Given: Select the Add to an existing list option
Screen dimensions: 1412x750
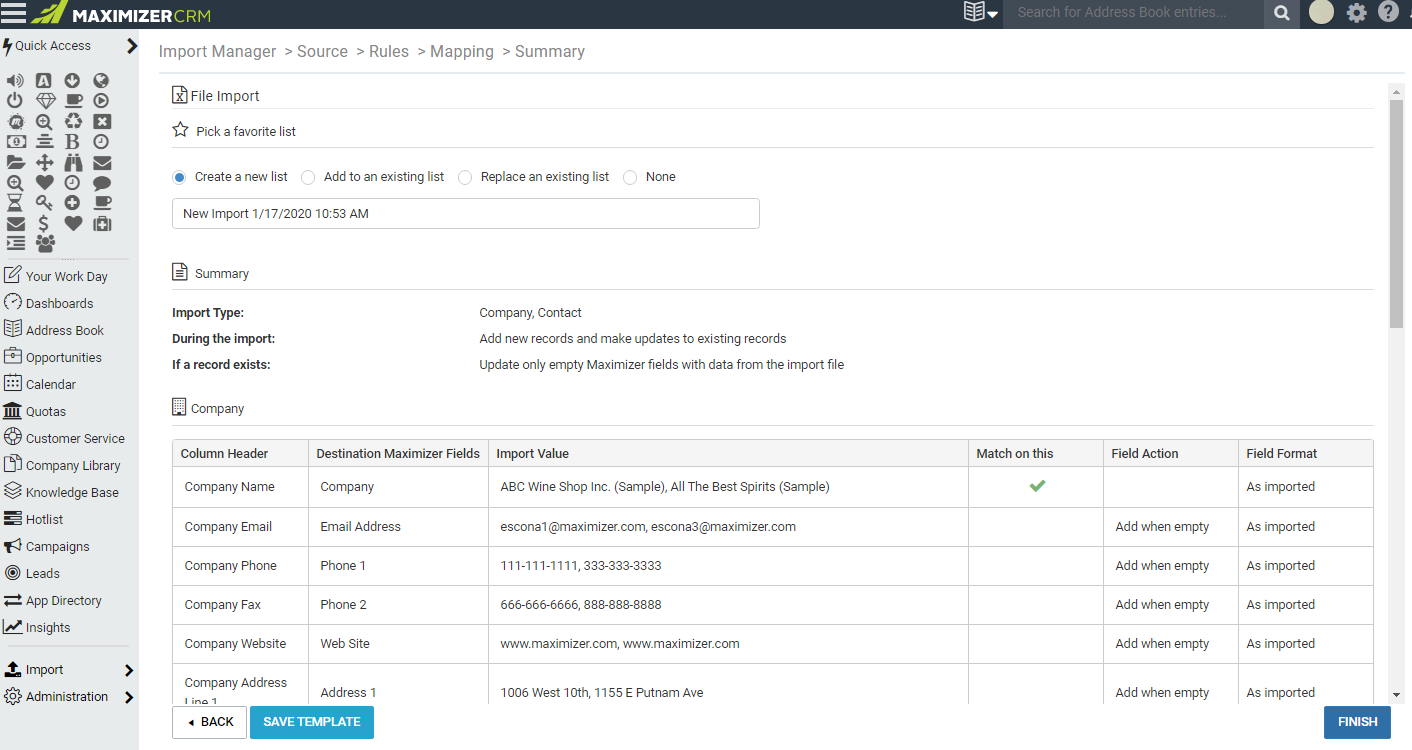Looking at the screenshot, I should 308,177.
